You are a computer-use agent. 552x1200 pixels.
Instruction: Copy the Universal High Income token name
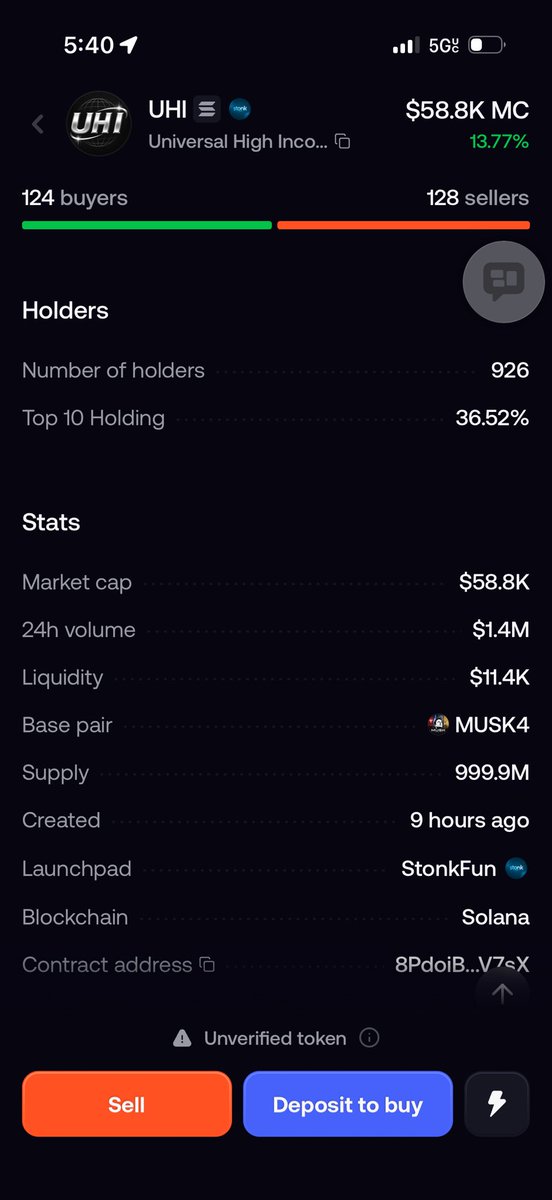point(343,142)
